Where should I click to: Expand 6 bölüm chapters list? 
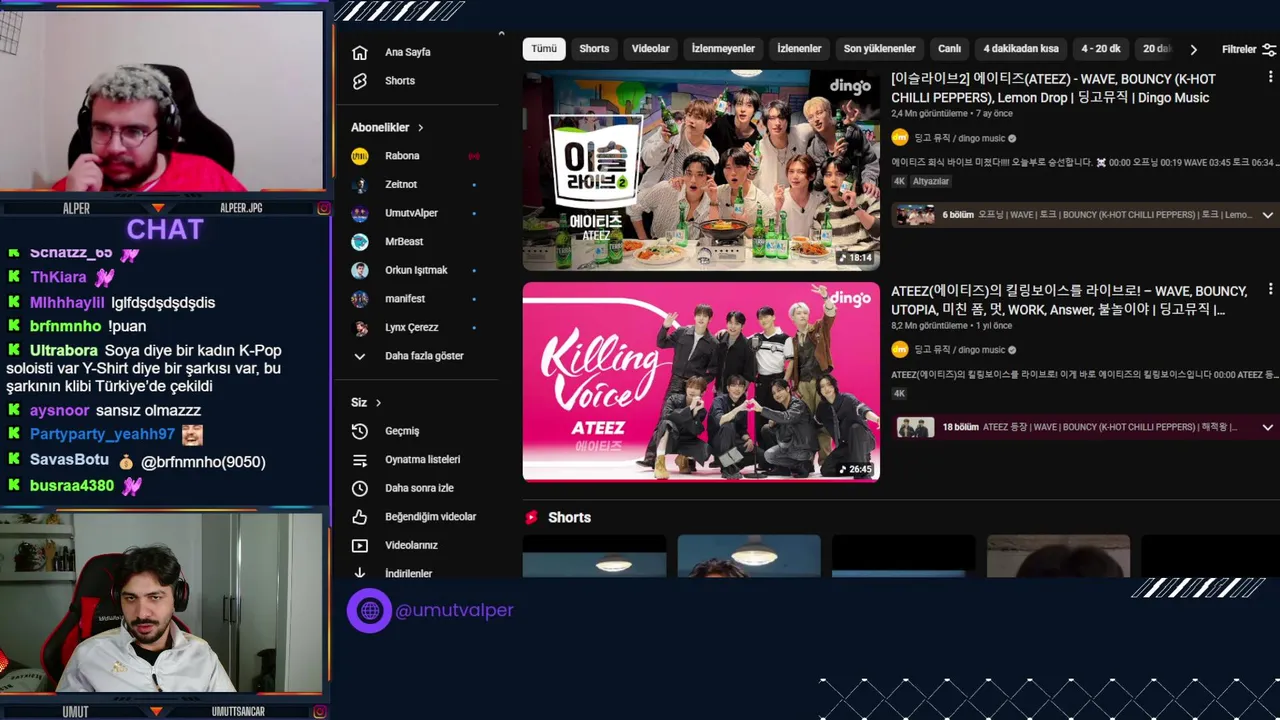1267,215
